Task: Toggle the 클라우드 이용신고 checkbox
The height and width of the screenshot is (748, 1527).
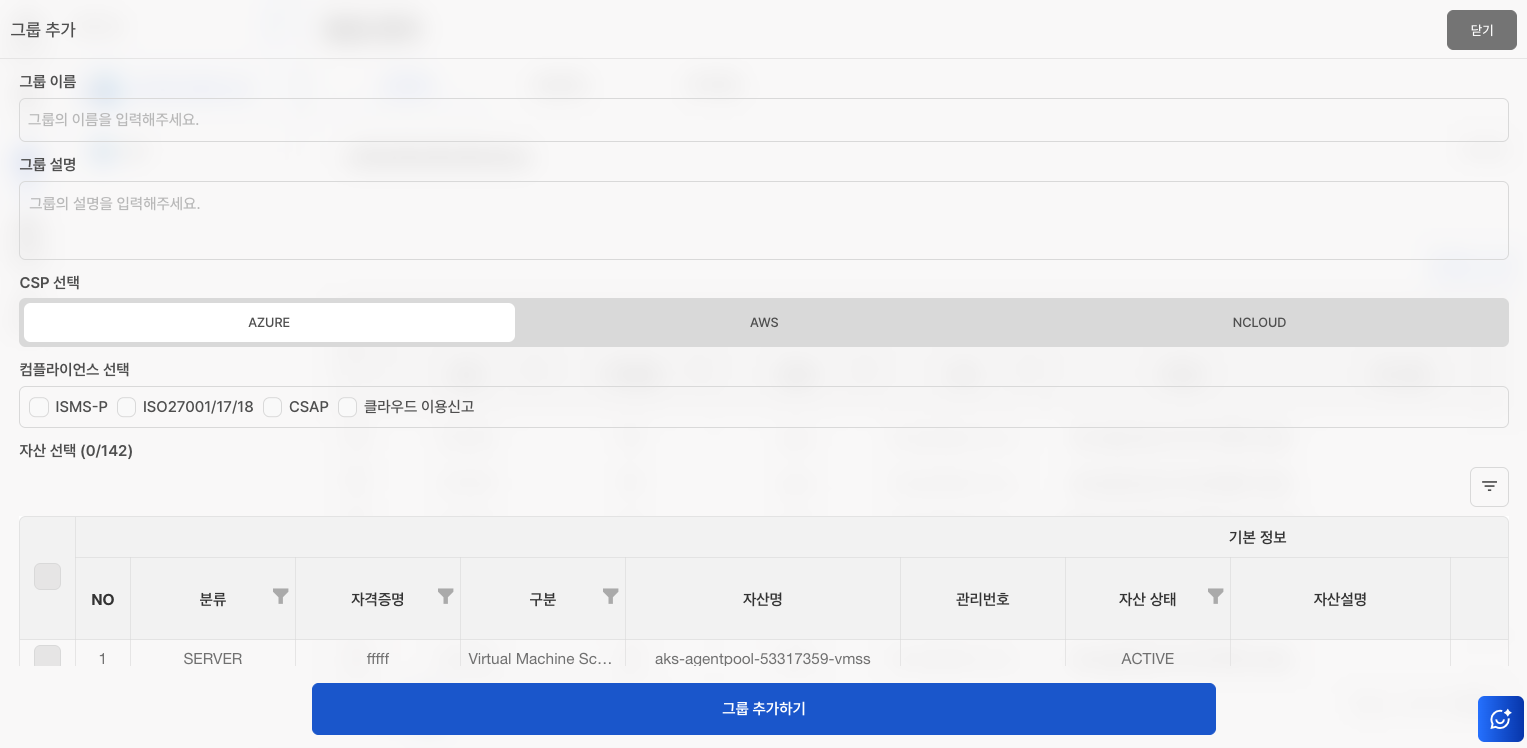Action: click(347, 407)
